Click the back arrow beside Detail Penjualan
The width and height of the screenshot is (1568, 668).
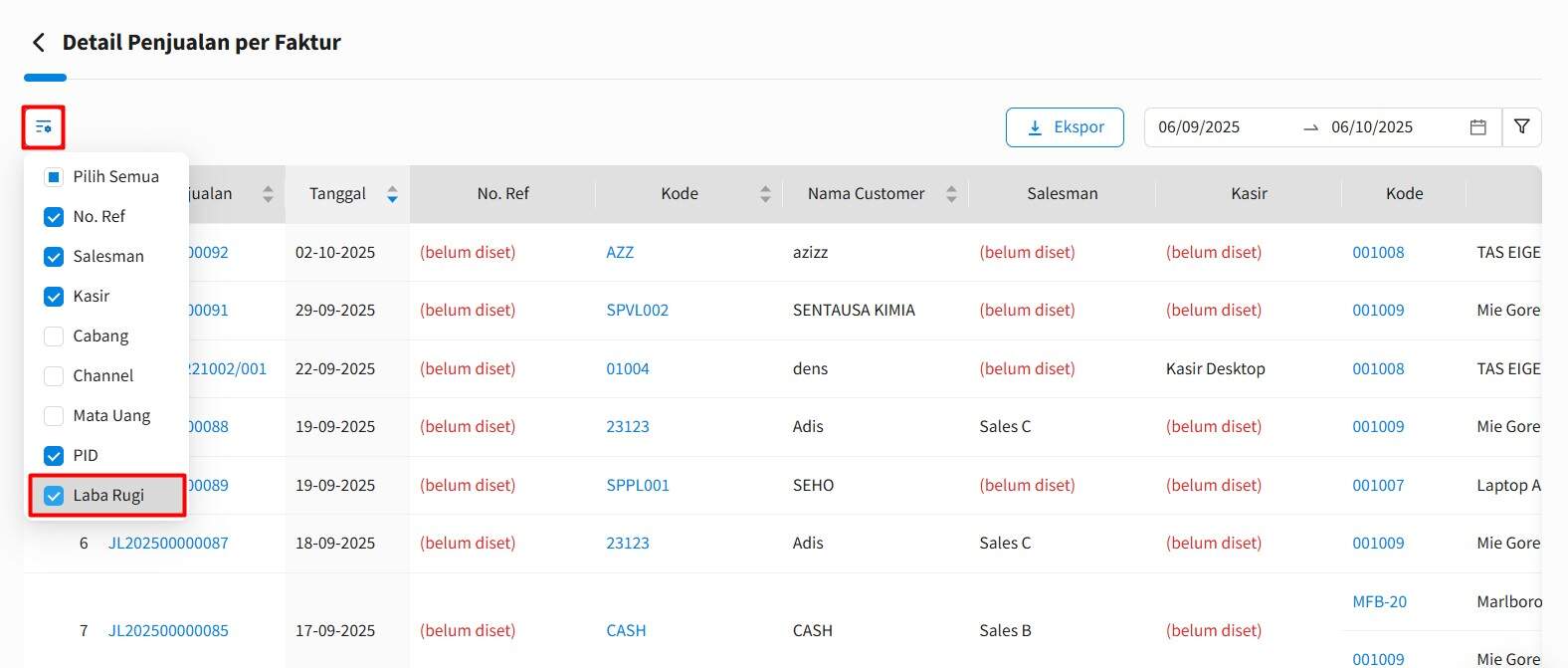39,43
